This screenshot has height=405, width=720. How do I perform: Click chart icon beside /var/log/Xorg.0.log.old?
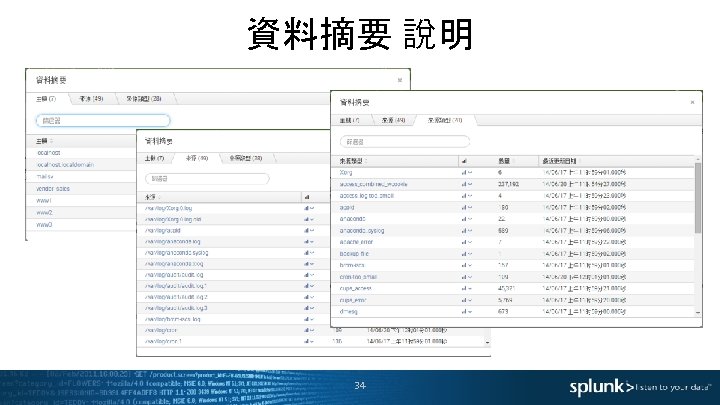click(309, 219)
